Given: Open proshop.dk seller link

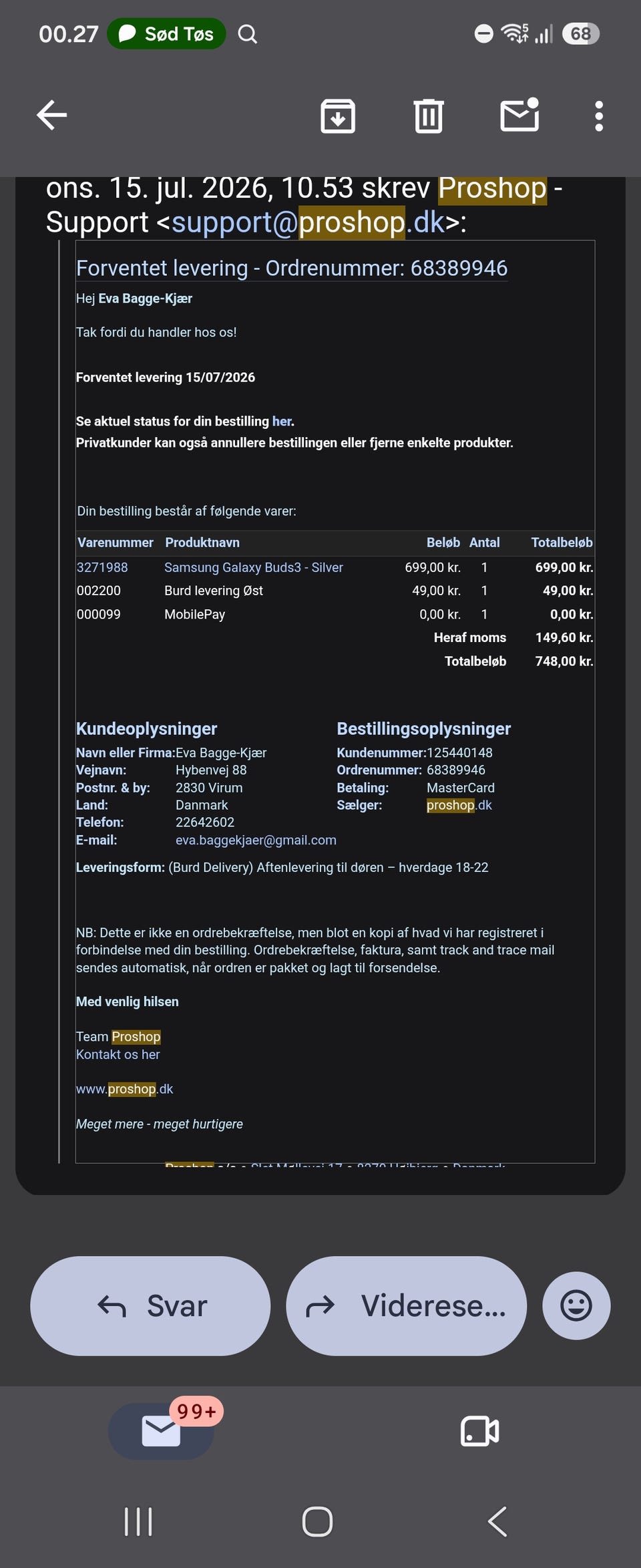Looking at the screenshot, I should (459, 805).
